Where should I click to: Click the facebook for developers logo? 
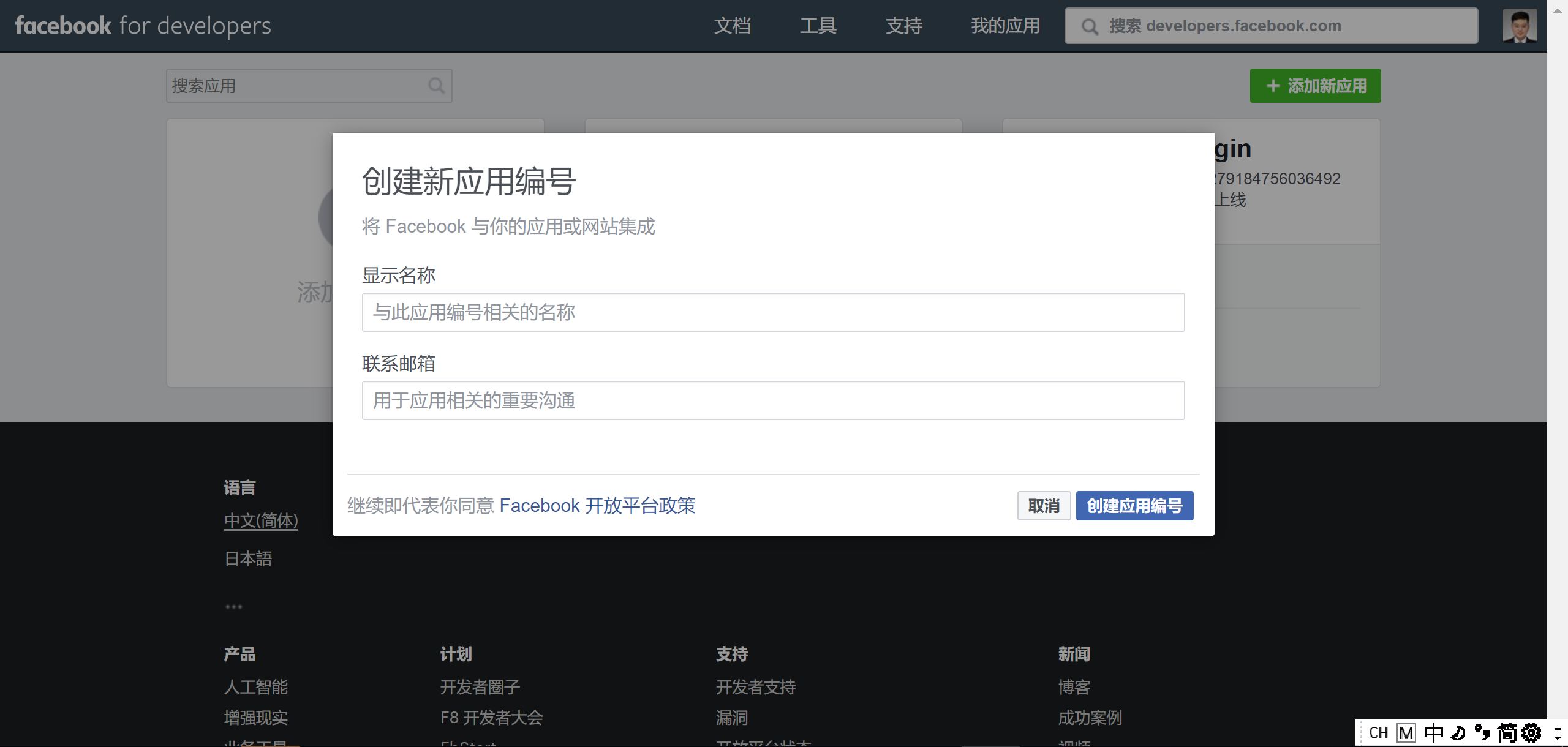[x=143, y=26]
